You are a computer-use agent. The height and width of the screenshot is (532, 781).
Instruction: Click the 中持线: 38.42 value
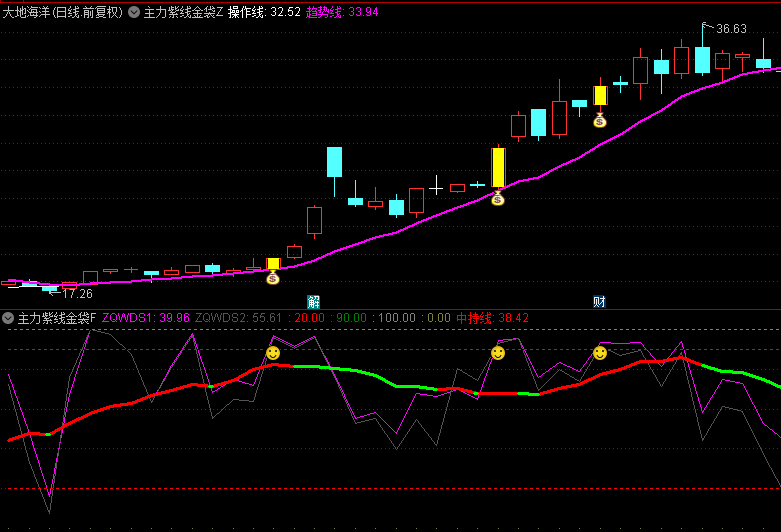tap(492, 318)
